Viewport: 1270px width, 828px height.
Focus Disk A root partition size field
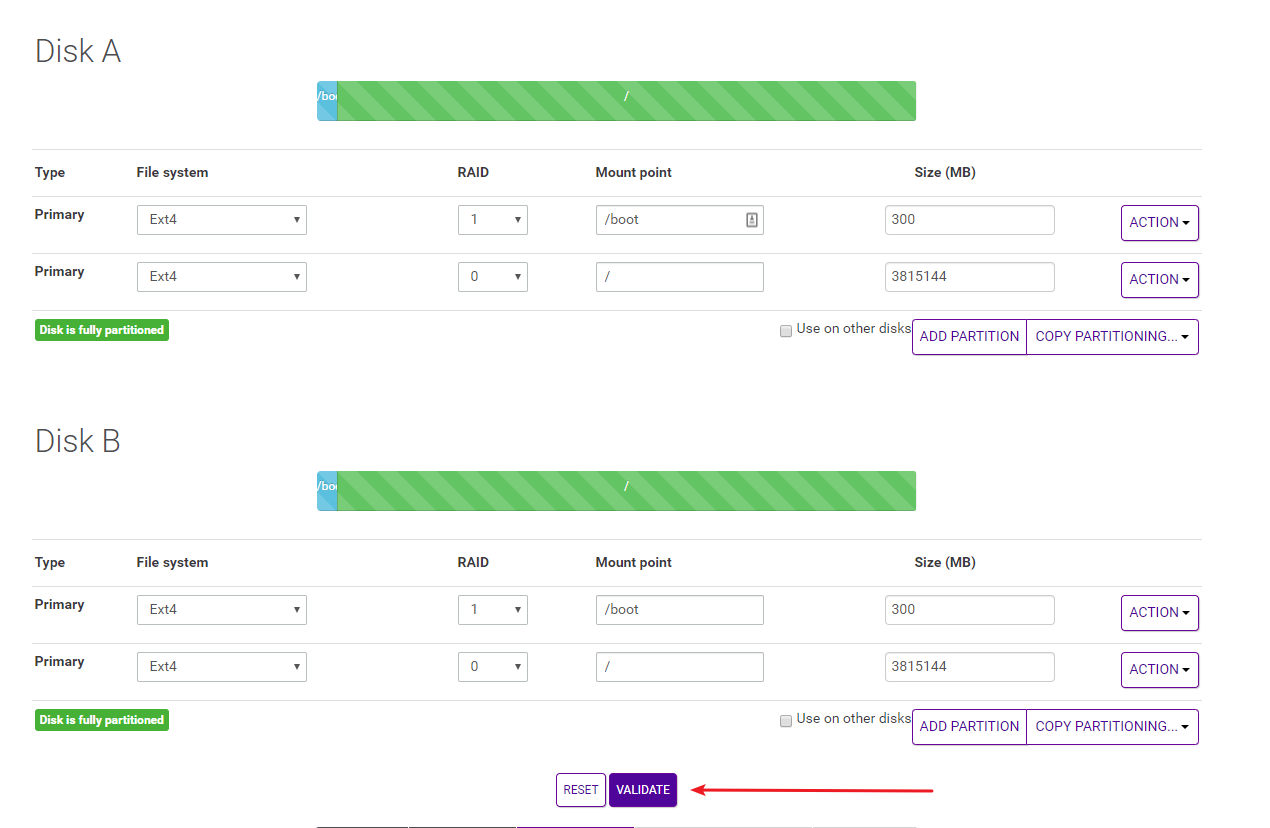pos(969,277)
